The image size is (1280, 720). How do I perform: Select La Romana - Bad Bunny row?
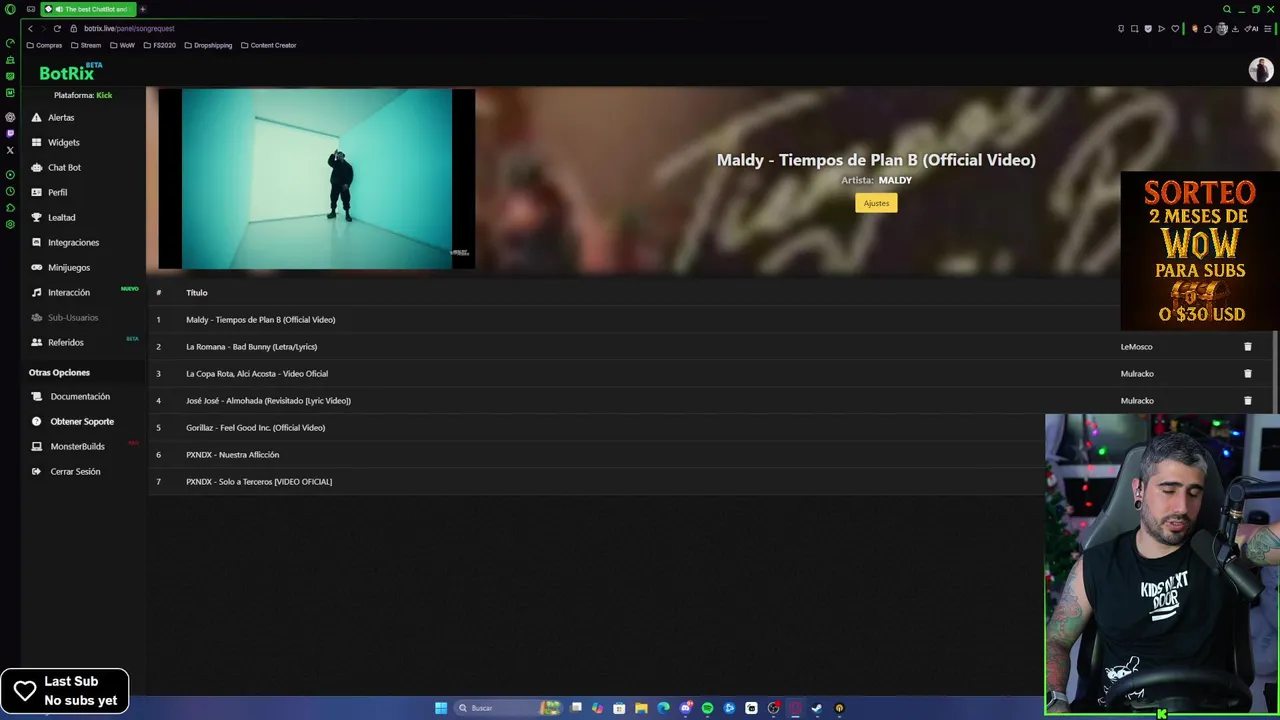pos(712,346)
